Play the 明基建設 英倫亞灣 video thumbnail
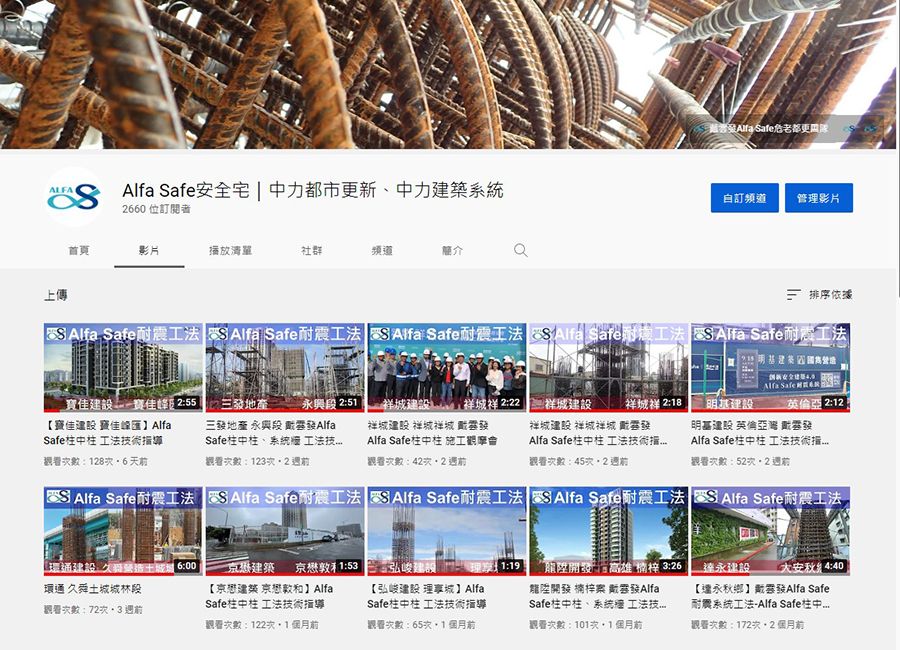This screenshot has width=900, height=650. [x=770, y=367]
